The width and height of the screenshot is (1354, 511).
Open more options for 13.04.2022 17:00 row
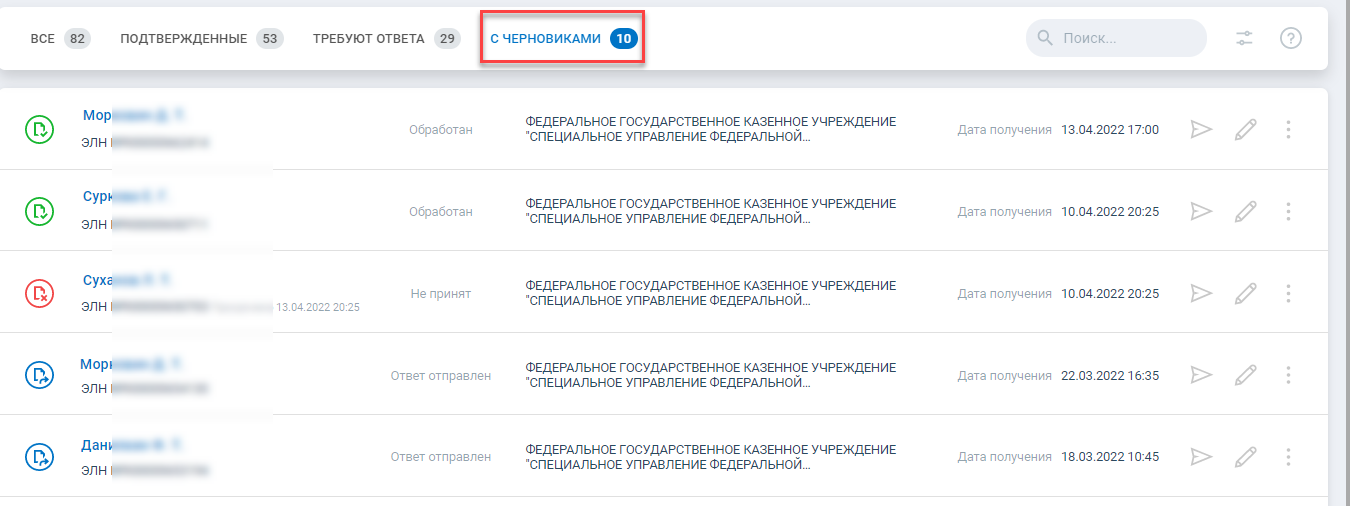(x=1288, y=129)
